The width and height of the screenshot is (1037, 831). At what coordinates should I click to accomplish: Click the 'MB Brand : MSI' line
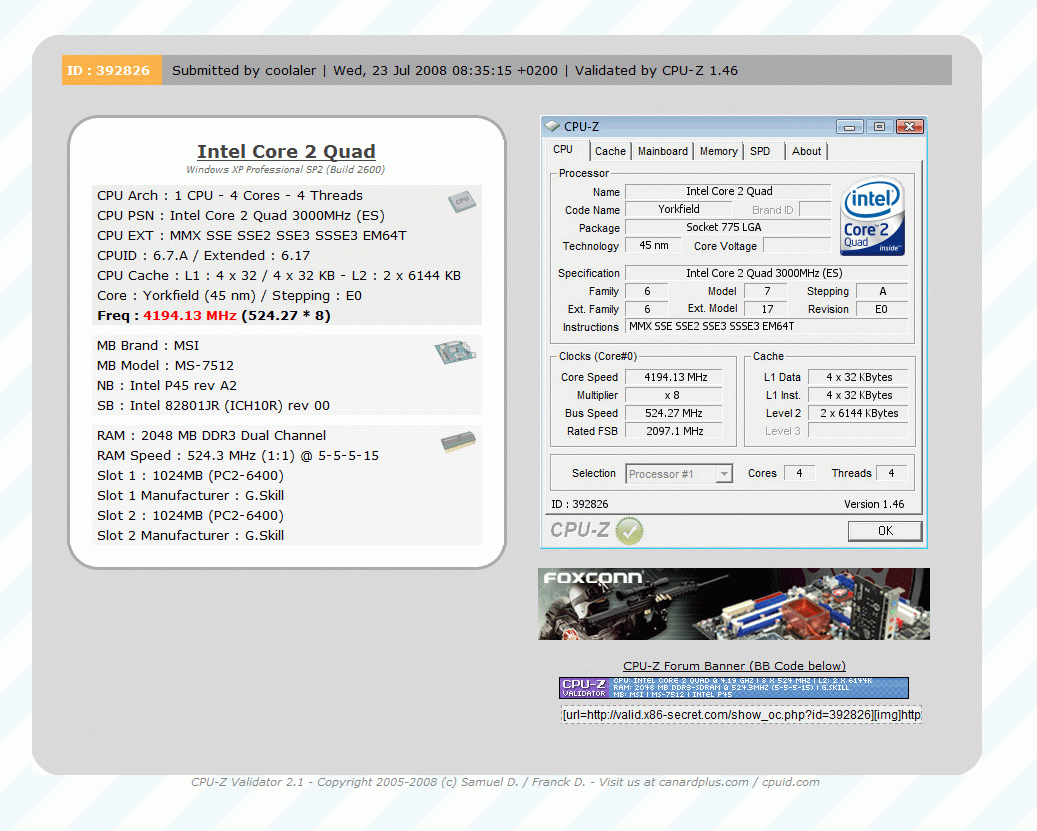click(148, 346)
